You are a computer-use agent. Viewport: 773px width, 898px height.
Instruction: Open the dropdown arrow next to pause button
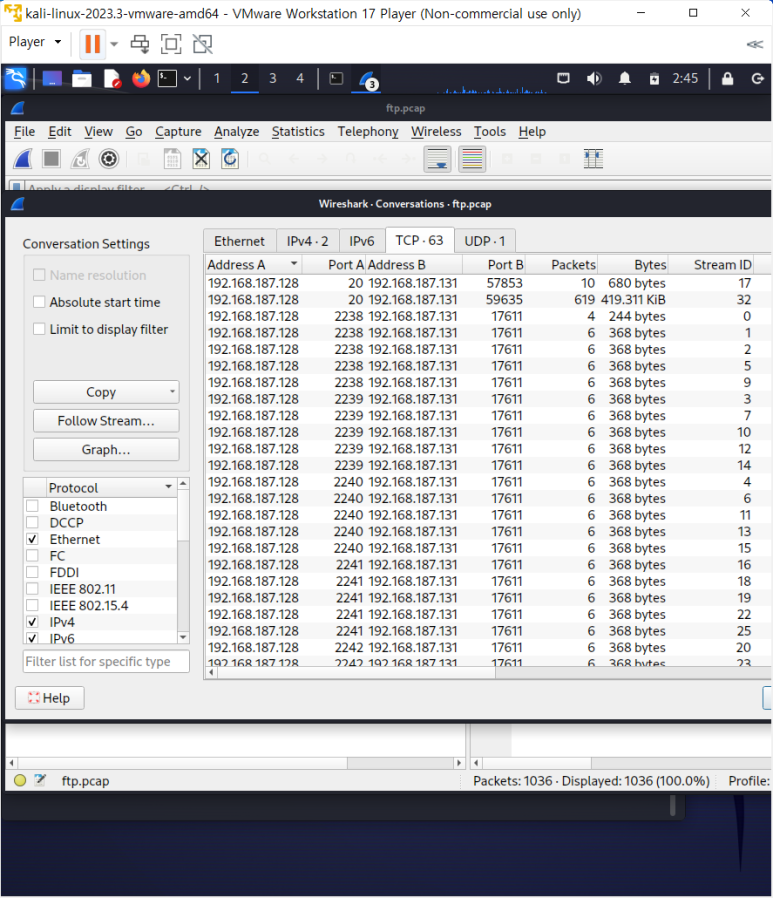point(114,44)
